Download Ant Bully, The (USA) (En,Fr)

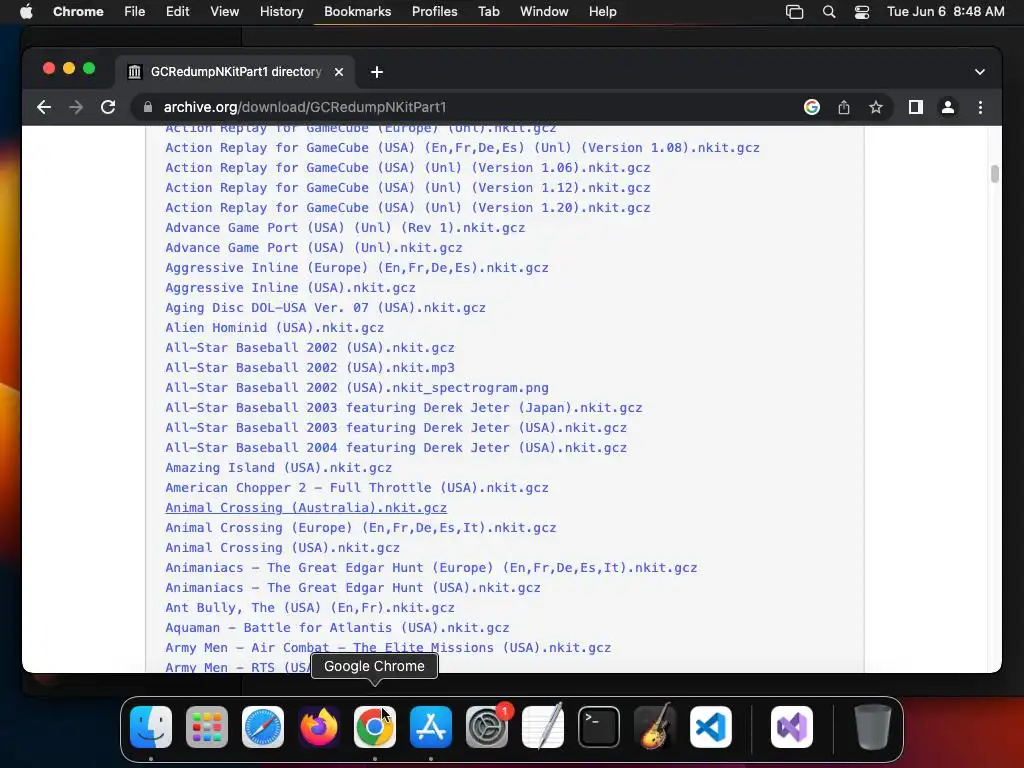coord(310,607)
